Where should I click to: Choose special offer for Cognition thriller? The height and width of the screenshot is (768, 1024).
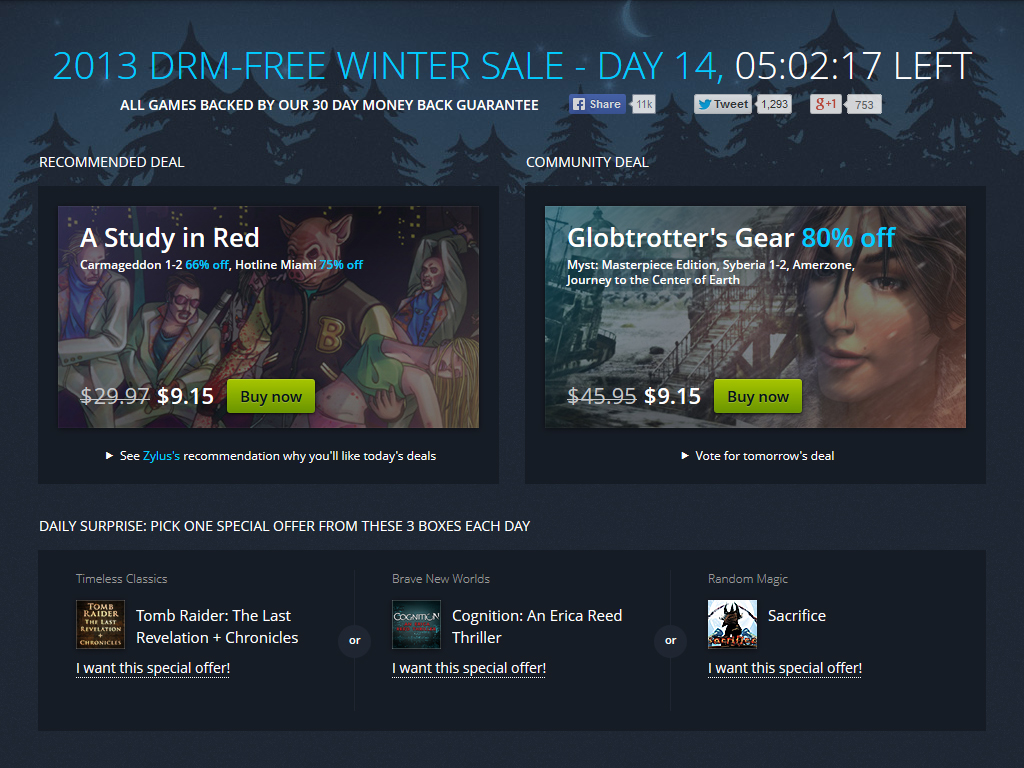click(x=469, y=668)
